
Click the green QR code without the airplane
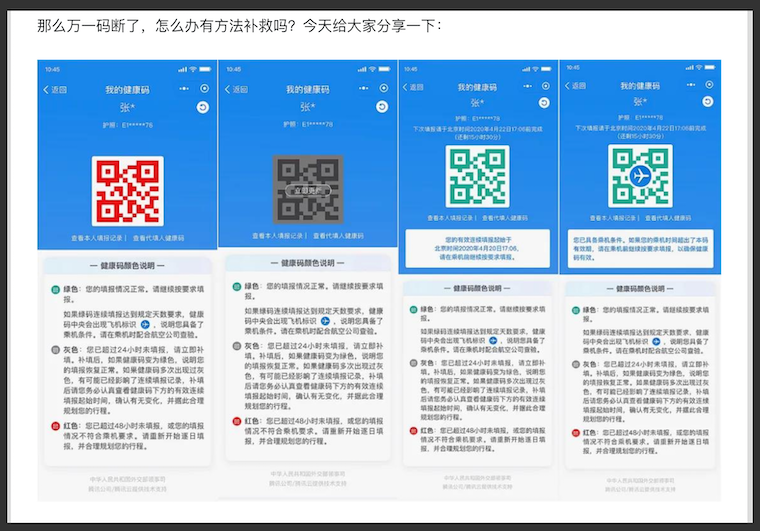tap(477, 176)
